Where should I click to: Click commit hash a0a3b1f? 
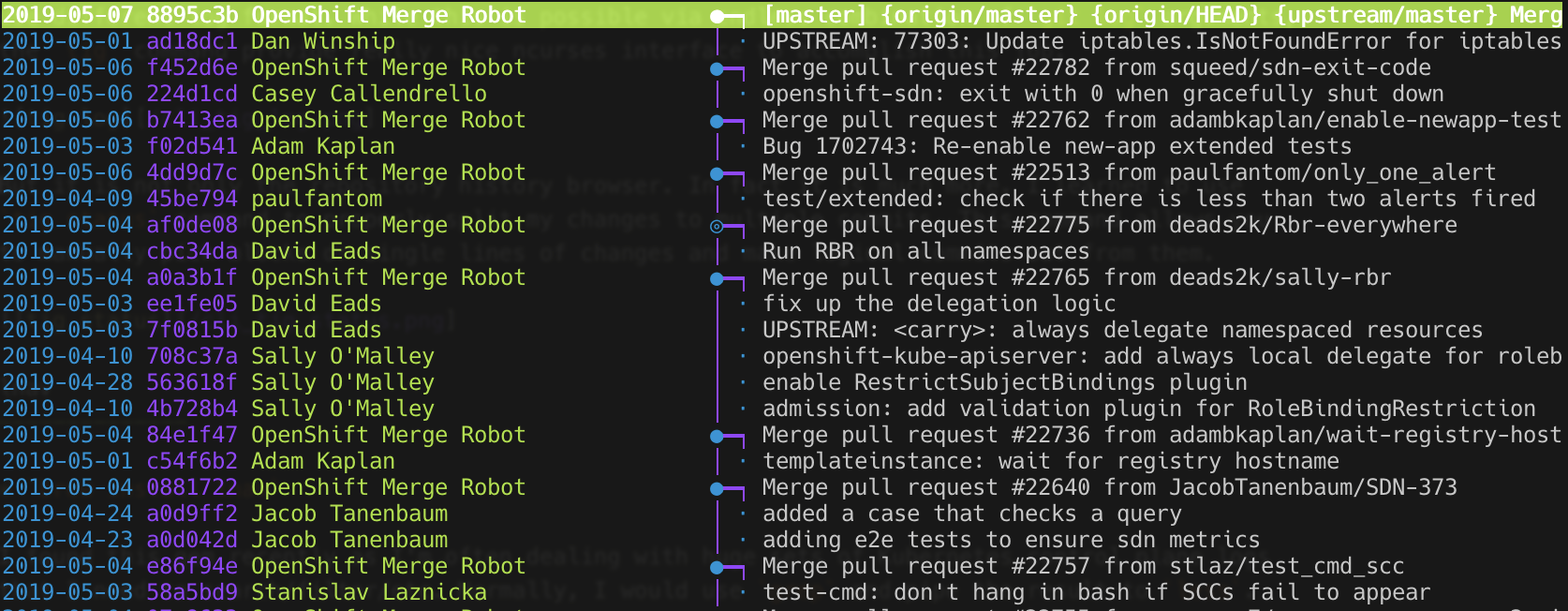(192, 277)
